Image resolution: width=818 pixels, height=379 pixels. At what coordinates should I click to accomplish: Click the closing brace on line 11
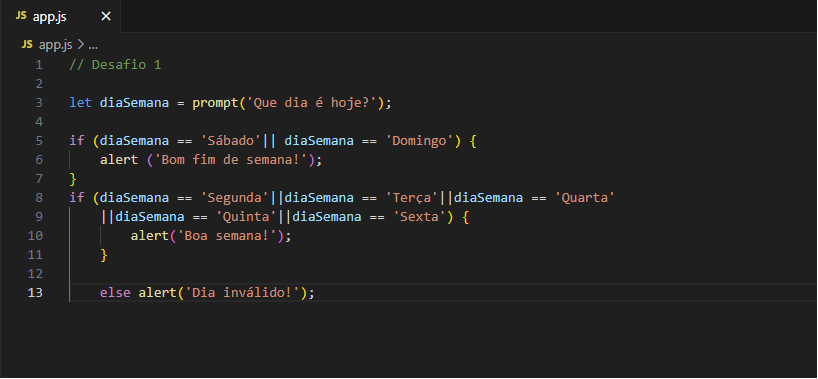point(104,255)
